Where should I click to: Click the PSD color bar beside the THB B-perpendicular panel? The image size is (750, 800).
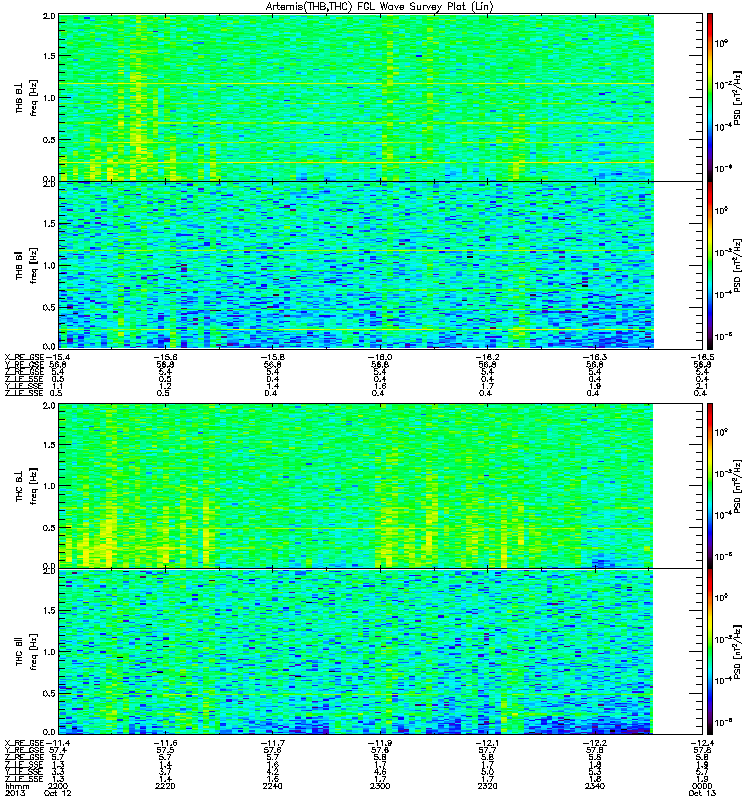[x=710, y=97]
